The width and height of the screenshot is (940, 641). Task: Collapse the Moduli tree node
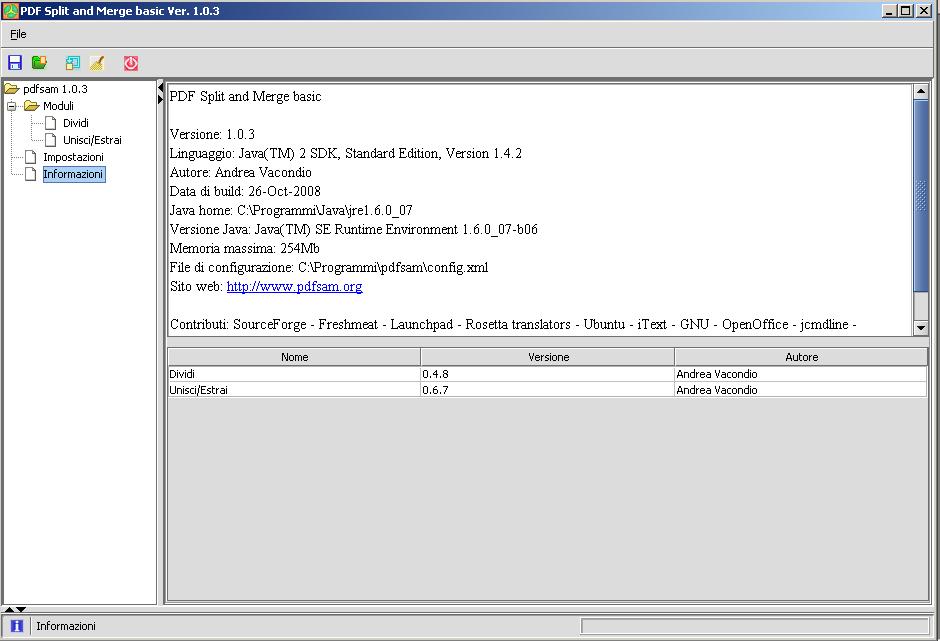click(x=12, y=106)
